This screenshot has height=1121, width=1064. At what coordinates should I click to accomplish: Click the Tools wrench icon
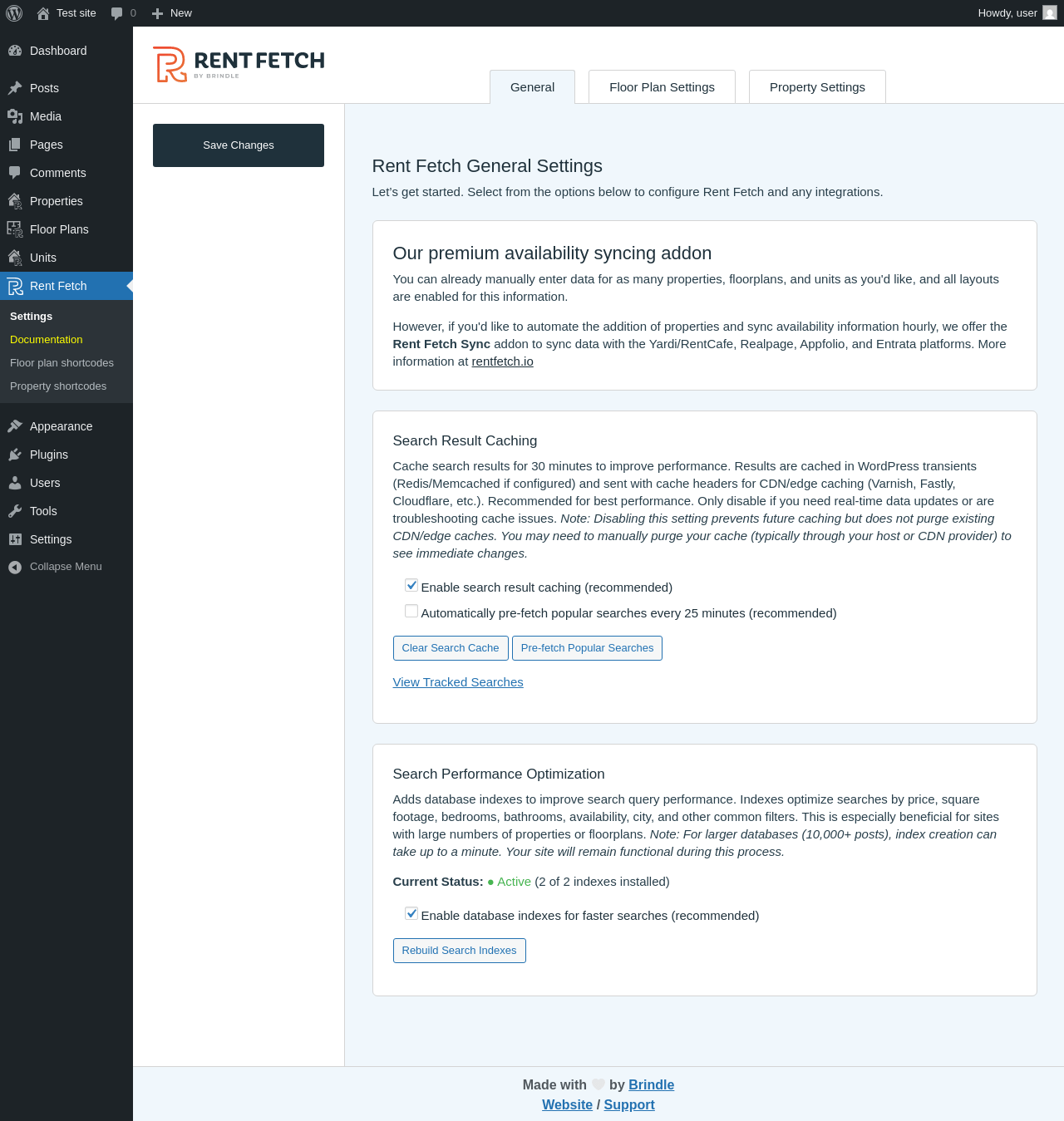(x=15, y=511)
